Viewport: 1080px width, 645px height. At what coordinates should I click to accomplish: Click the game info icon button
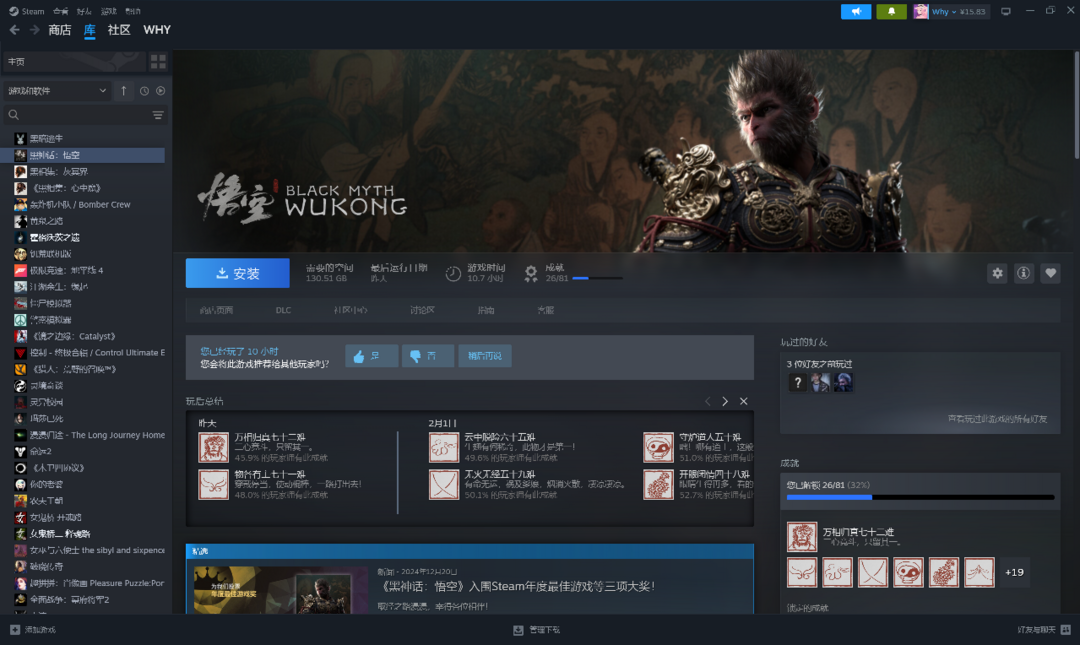pyautogui.click(x=1024, y=274)
